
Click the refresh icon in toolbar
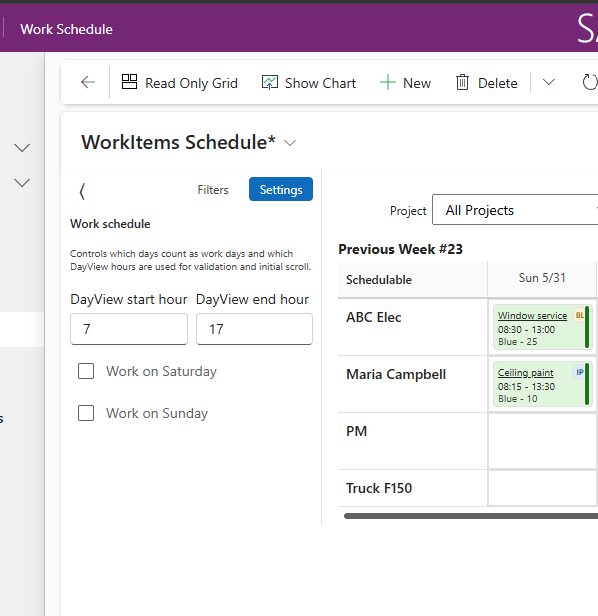tap(589, 82)
